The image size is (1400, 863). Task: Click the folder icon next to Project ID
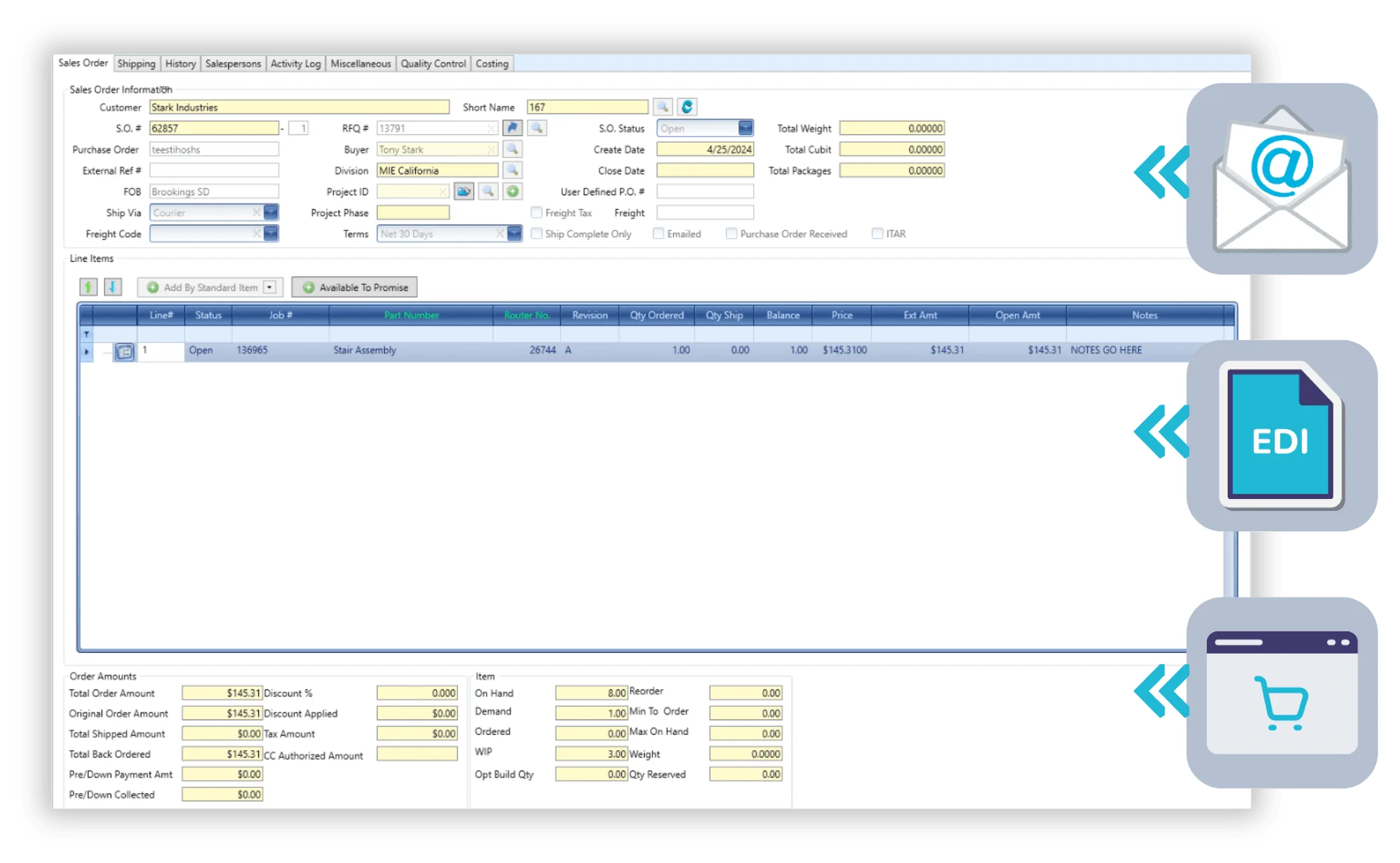(x=463, y=191)
